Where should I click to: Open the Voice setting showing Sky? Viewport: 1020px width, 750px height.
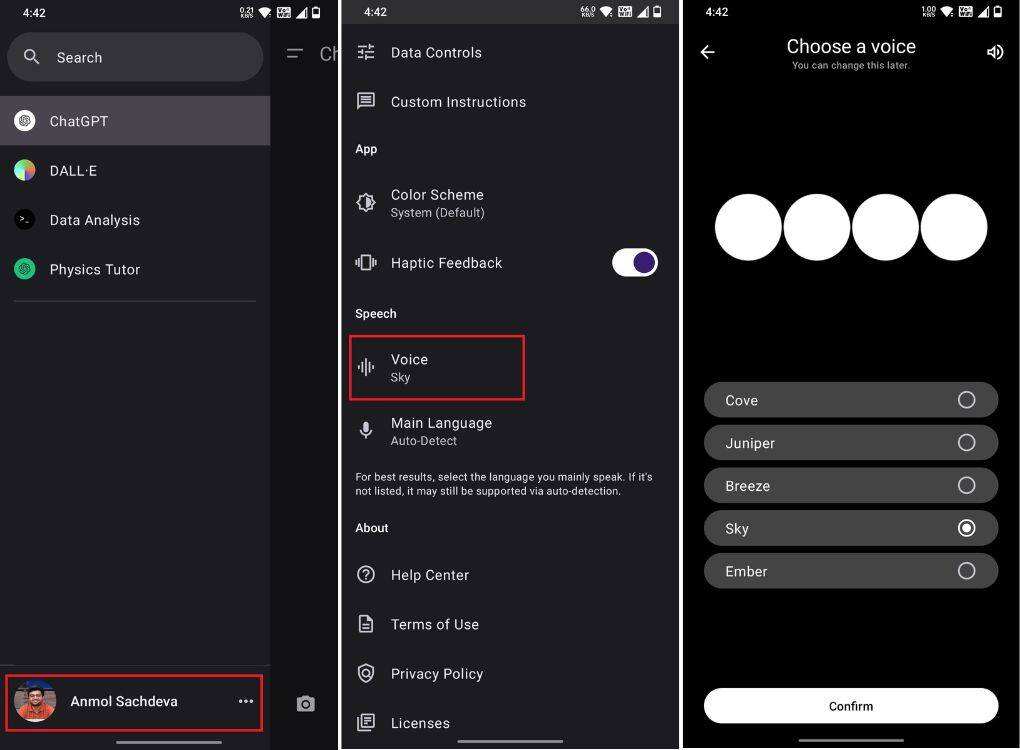pyautogui.click(x=437, y=368)
